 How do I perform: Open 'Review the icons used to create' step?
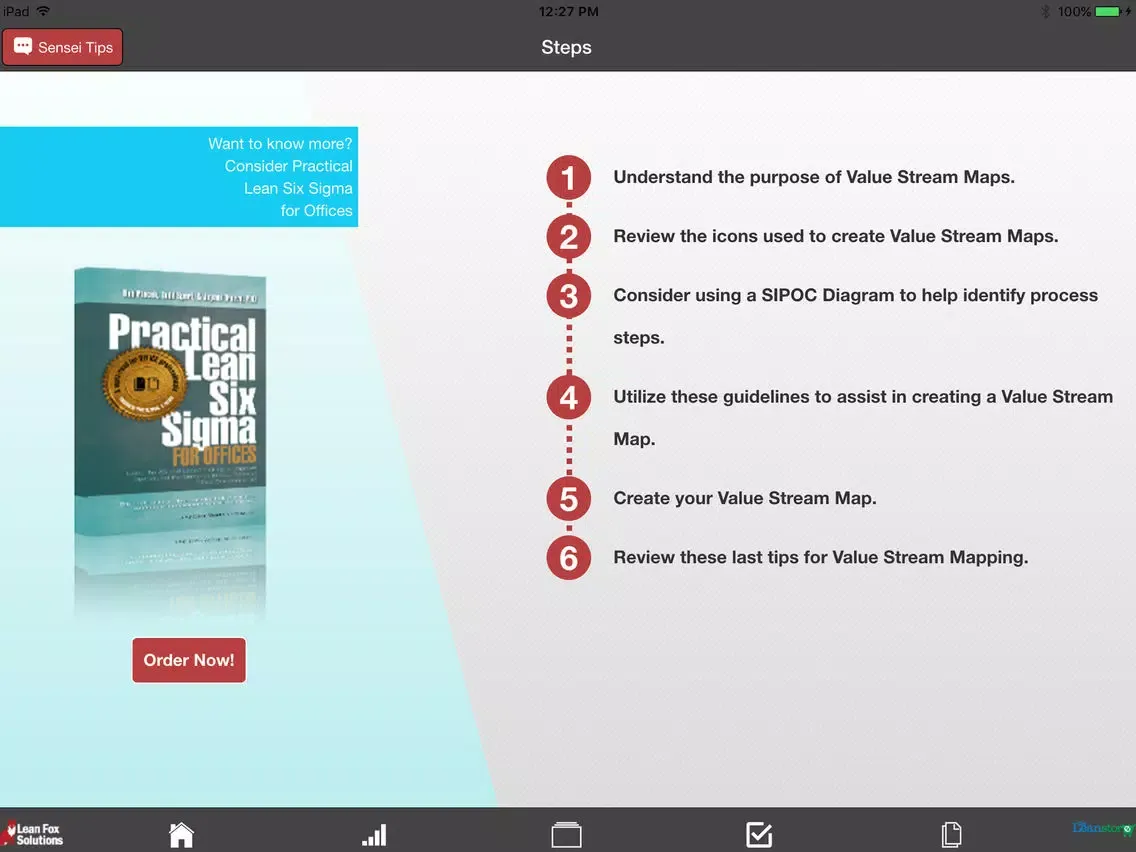point(835,236)
